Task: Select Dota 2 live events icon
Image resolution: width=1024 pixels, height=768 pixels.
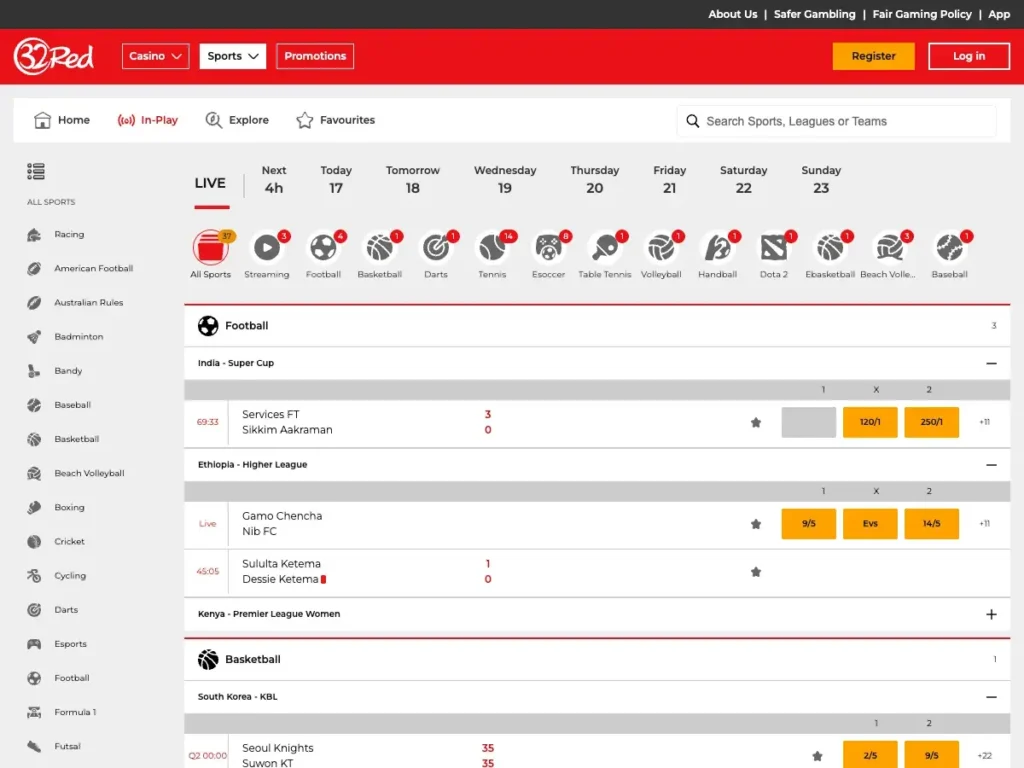Action: click(773, 247)
